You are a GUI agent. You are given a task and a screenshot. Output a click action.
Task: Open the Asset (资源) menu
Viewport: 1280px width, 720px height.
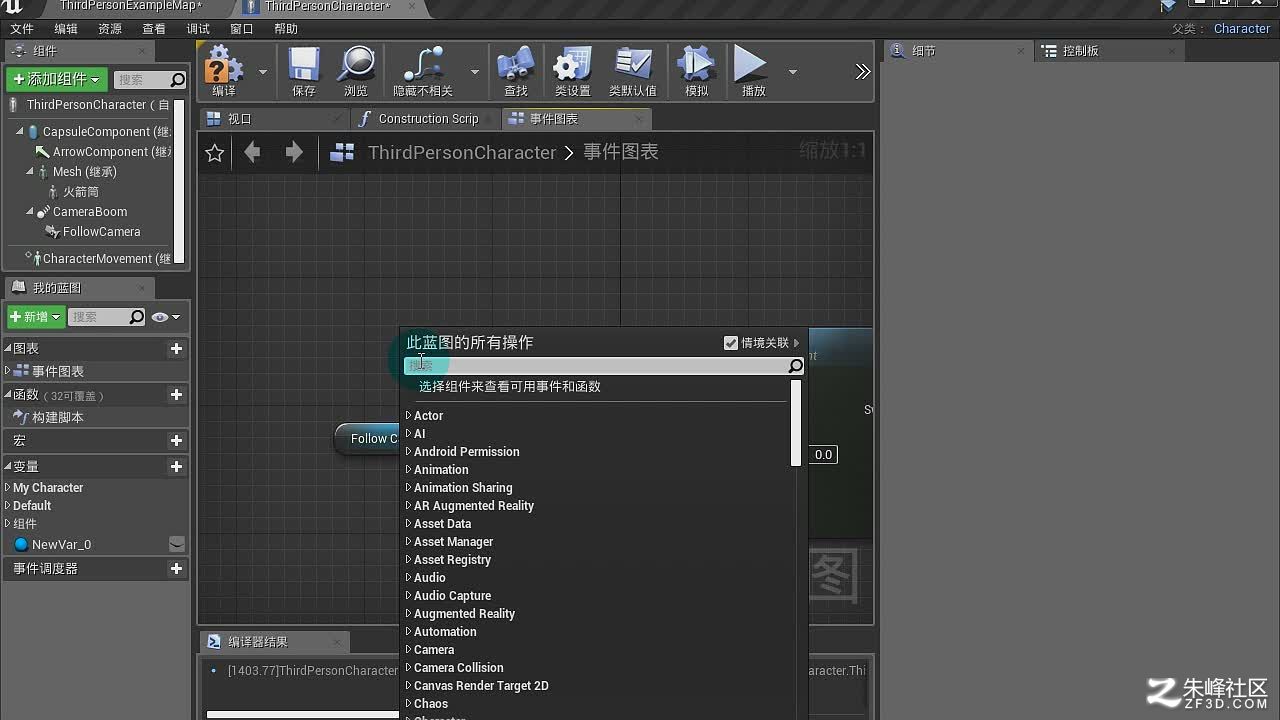tap(110, 29)
